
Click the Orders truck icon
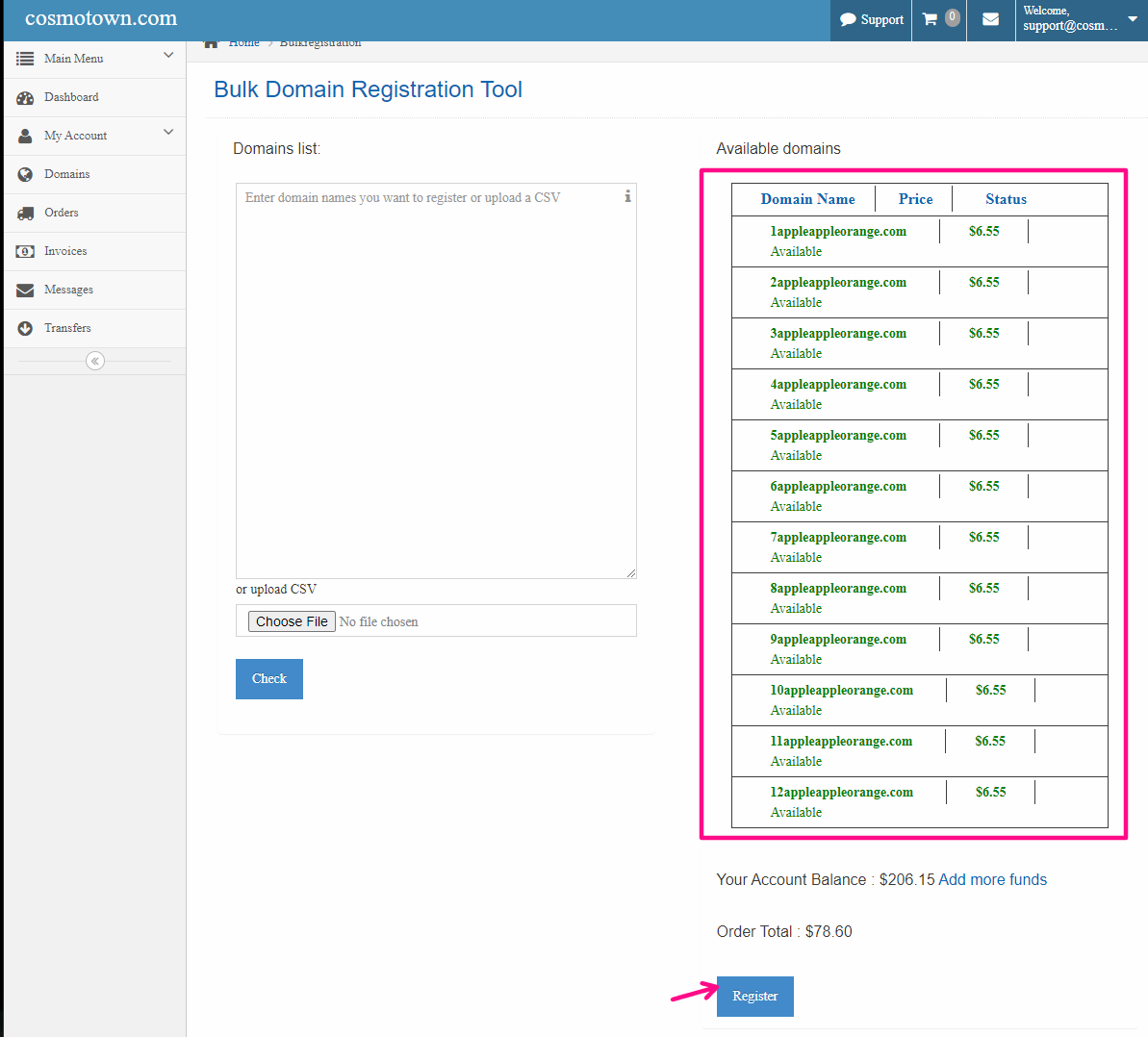click(25, 213)
